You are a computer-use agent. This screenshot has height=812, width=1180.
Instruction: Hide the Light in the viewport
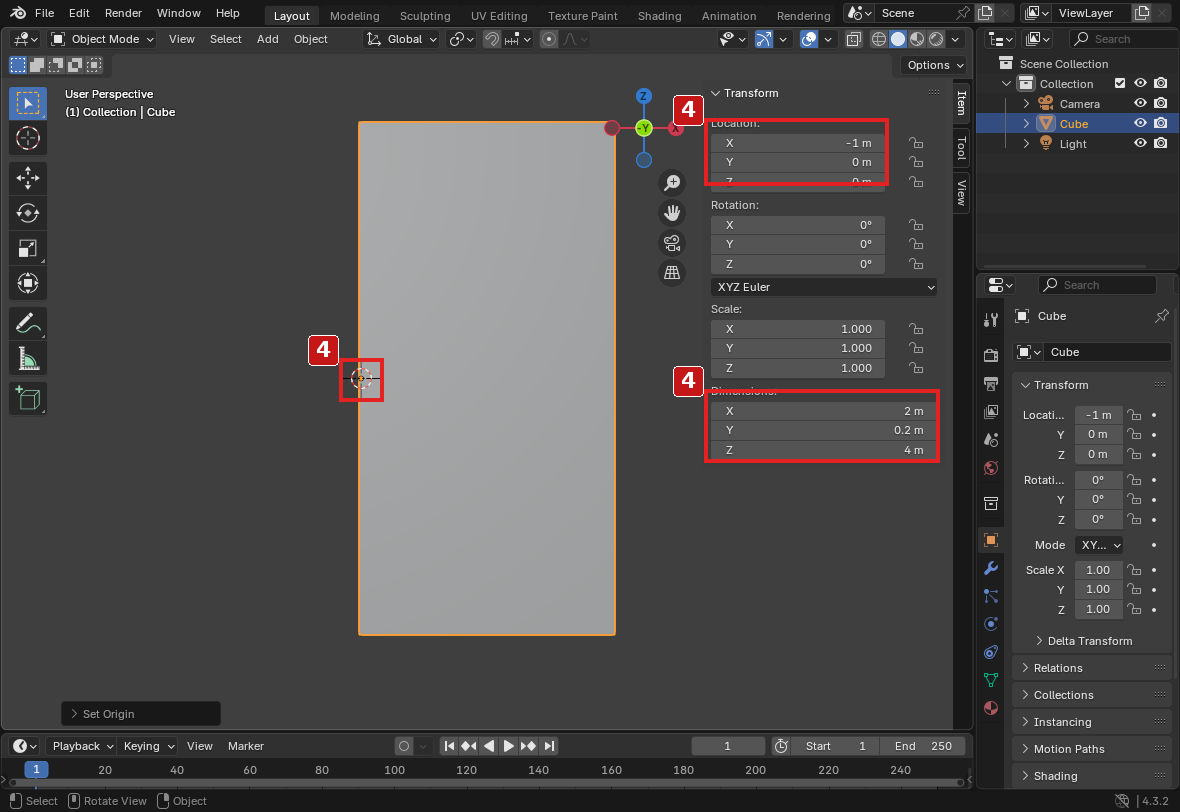1140,143
